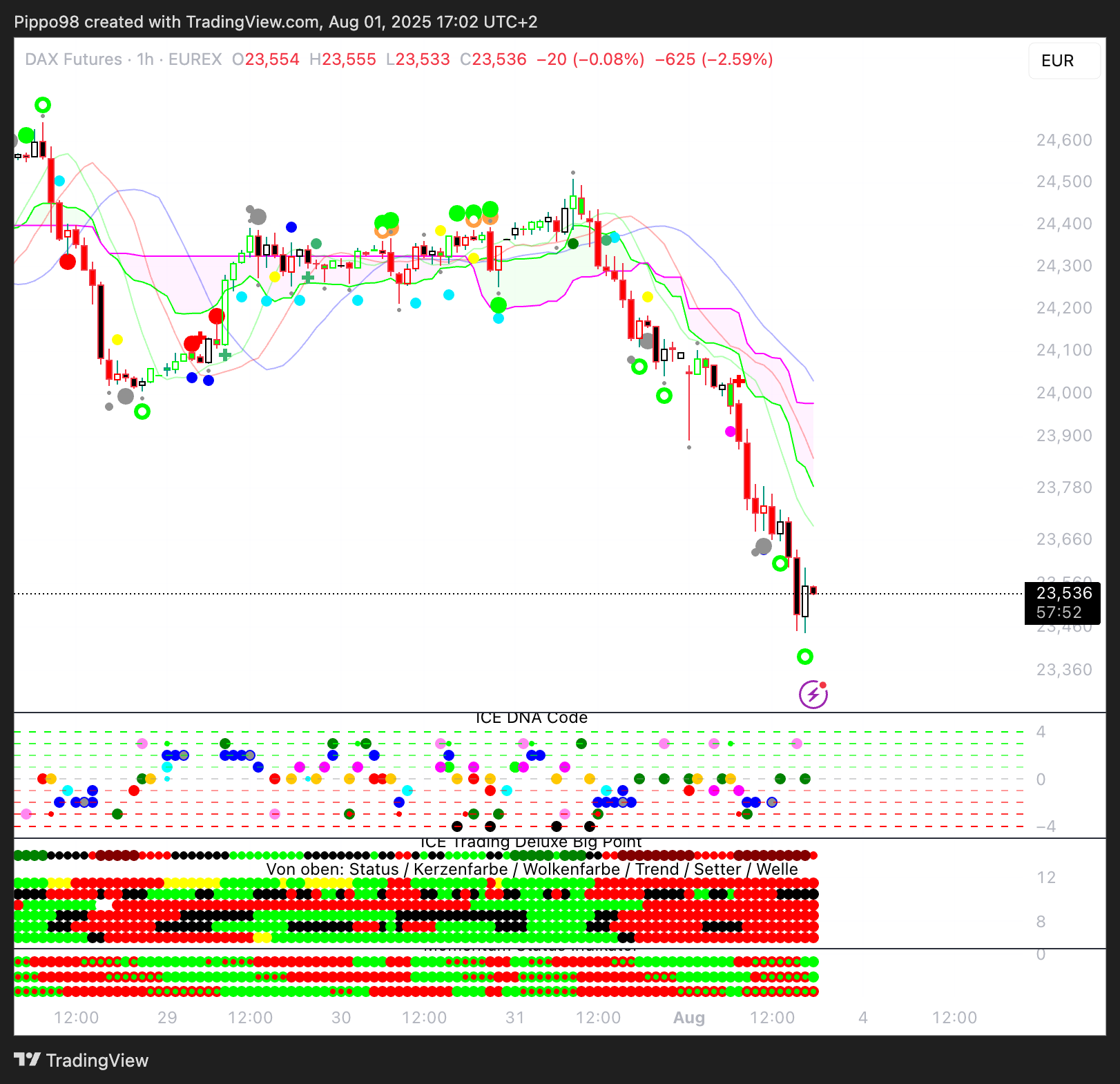
Task: Click the 24,600 label on the price scale
Action: (1063, 140)
